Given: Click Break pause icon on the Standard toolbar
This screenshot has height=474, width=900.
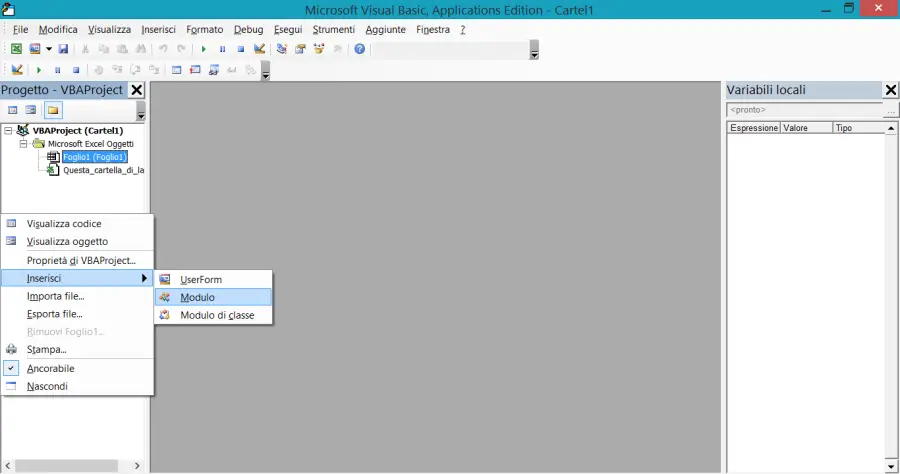Looking at the screenshot, I should (x=222, y=49).
